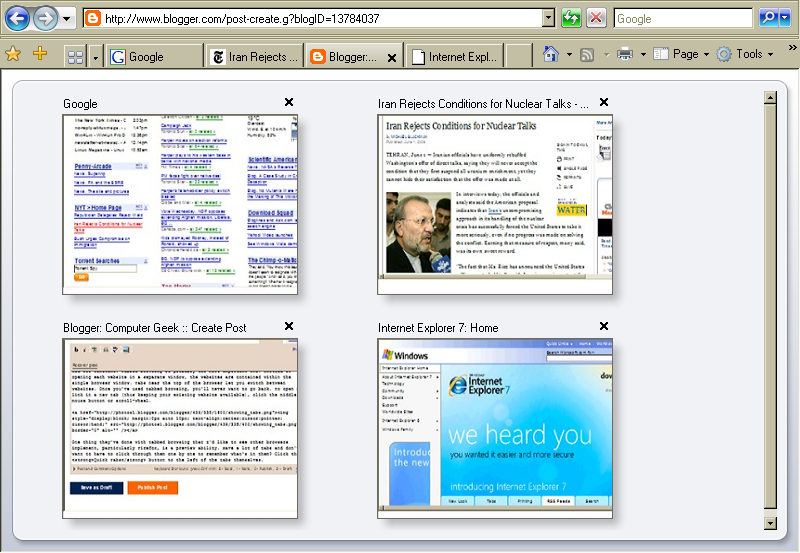Viewport: 800px width, 553px height.
Task: Click the Blogger icon in the address bar
Action: click(93, 19)
